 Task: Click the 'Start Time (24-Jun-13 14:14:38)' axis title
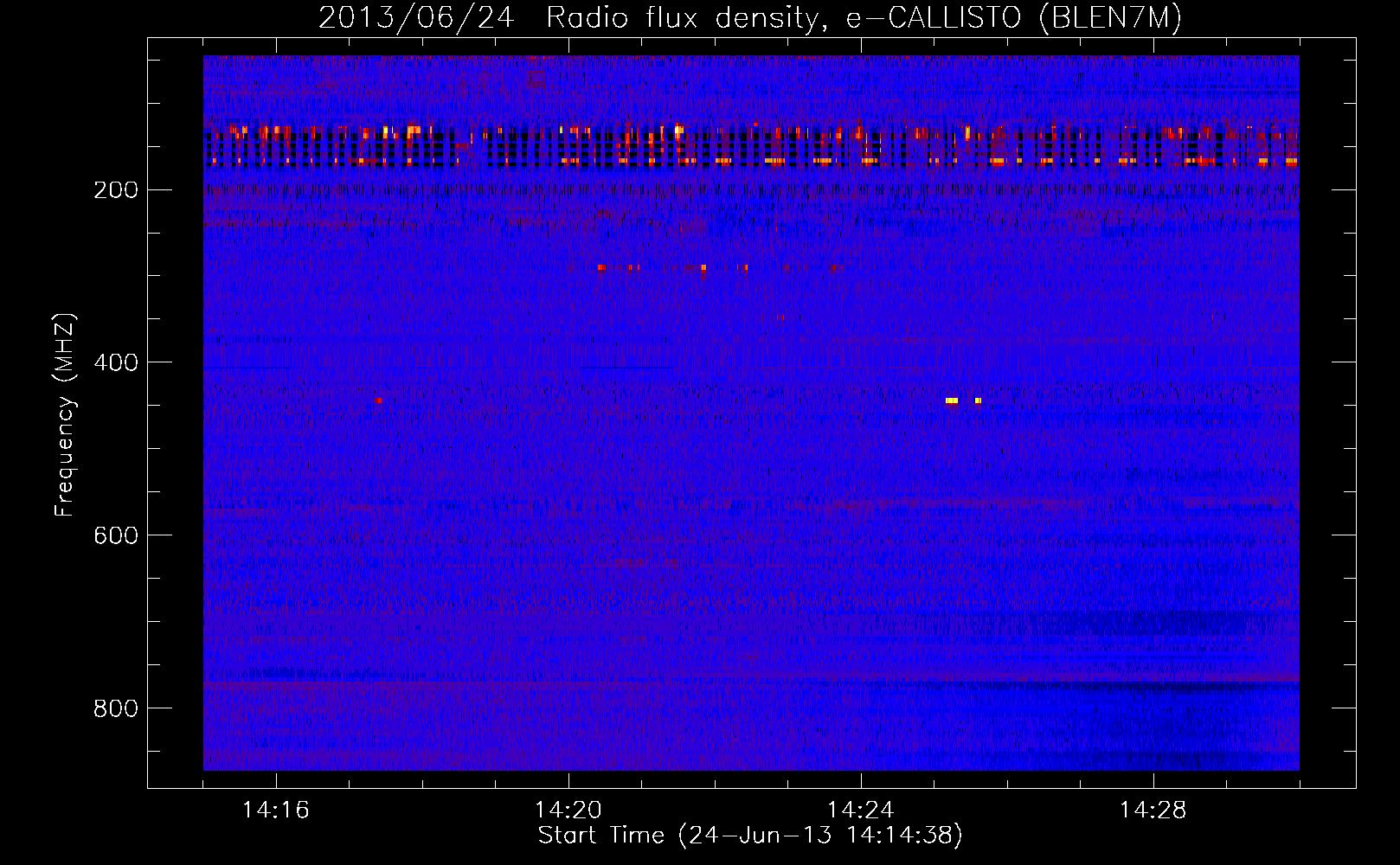point(750,836)
